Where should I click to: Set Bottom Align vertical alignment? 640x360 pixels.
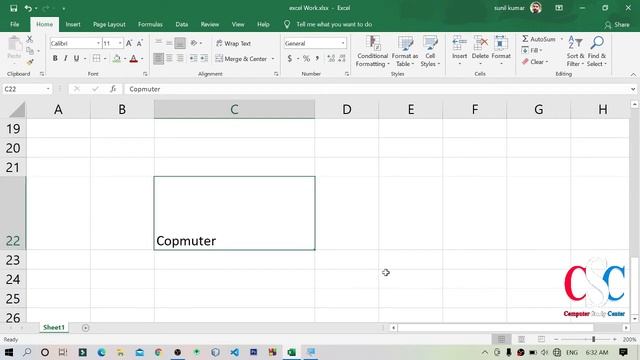(x=180, y=43)
